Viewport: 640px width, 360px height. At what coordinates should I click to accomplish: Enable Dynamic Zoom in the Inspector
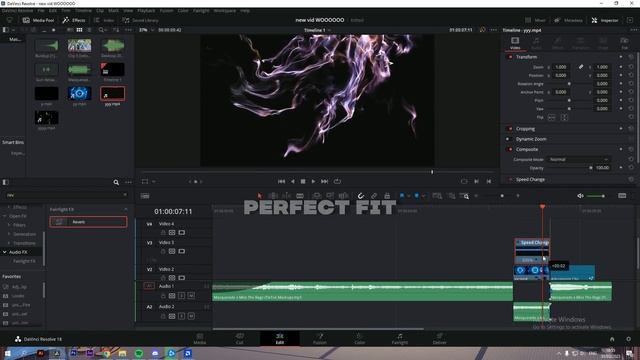[x=509, y=139]
